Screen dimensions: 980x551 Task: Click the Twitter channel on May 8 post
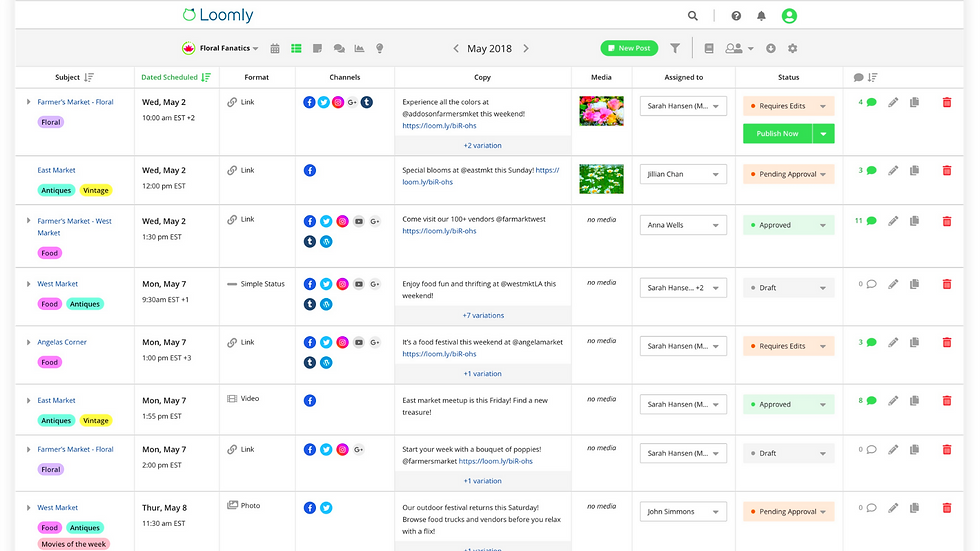326,508
